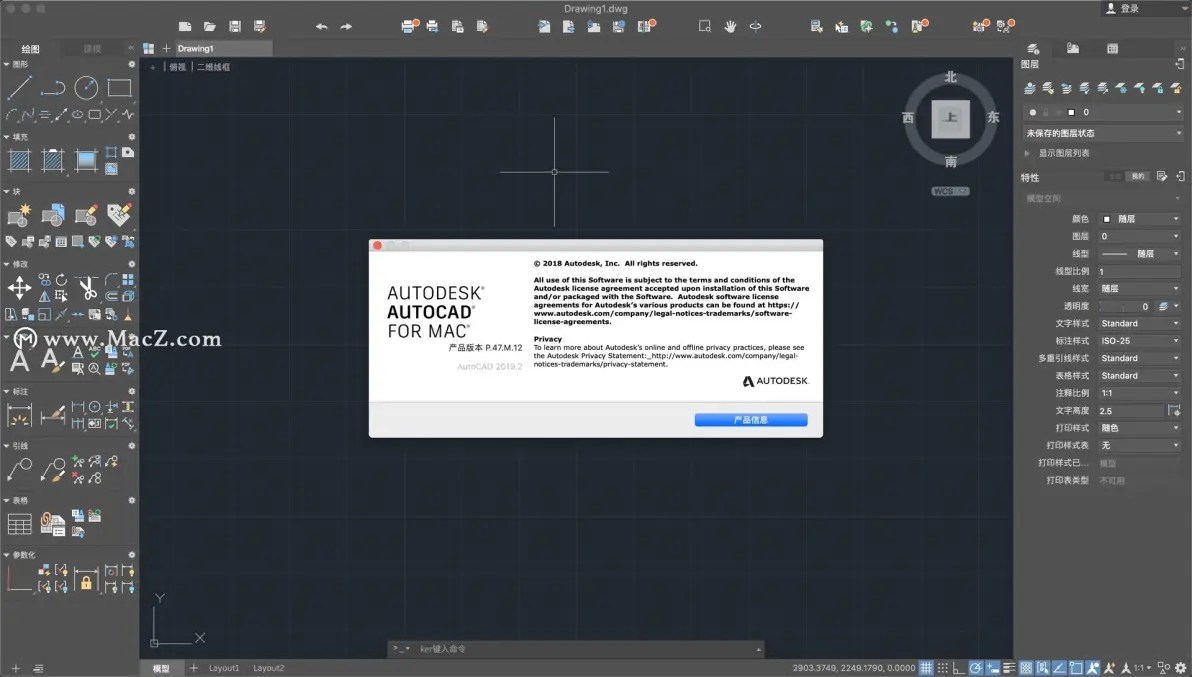Open the 标注样式 ISO-25 dropdown

[x=1140, y=341]
